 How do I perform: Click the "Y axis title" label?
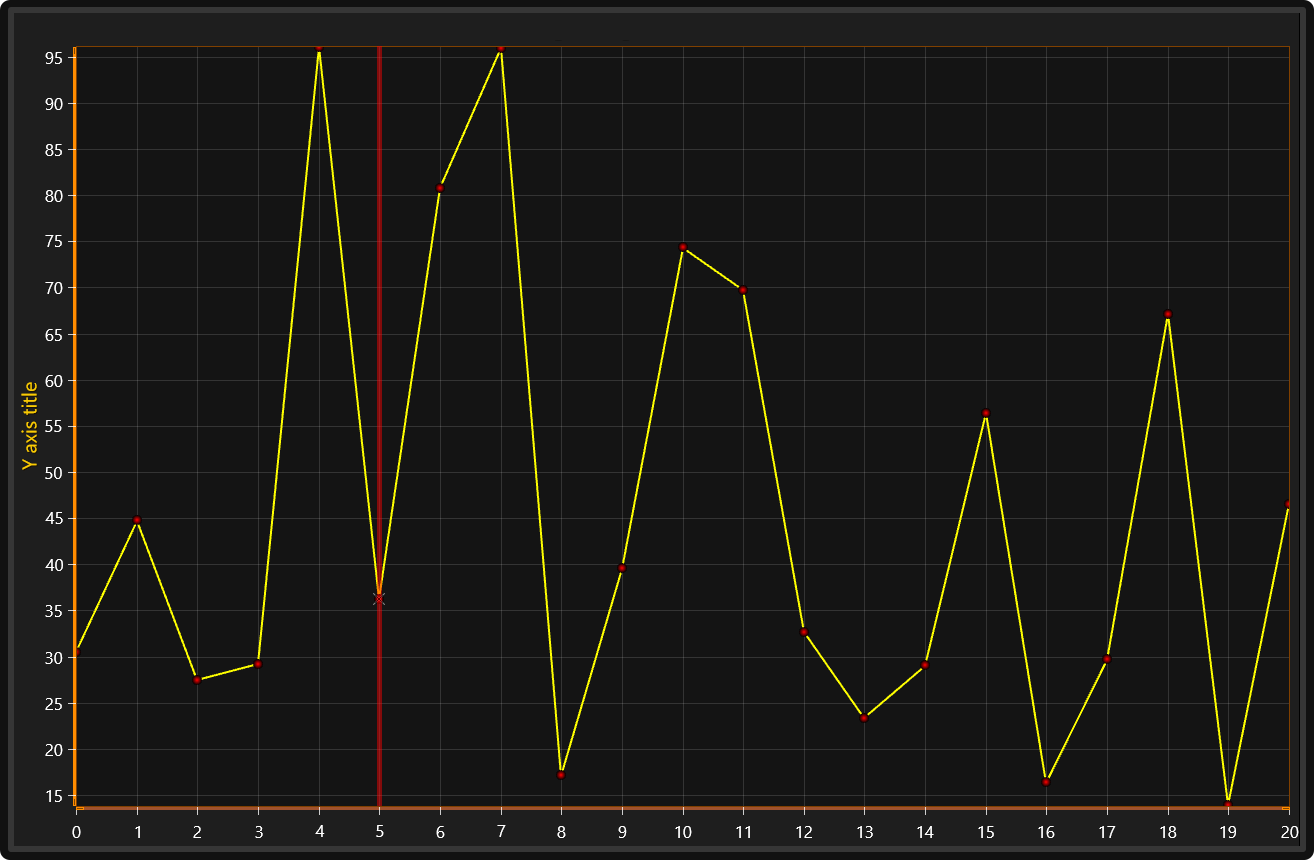(30, 426)
